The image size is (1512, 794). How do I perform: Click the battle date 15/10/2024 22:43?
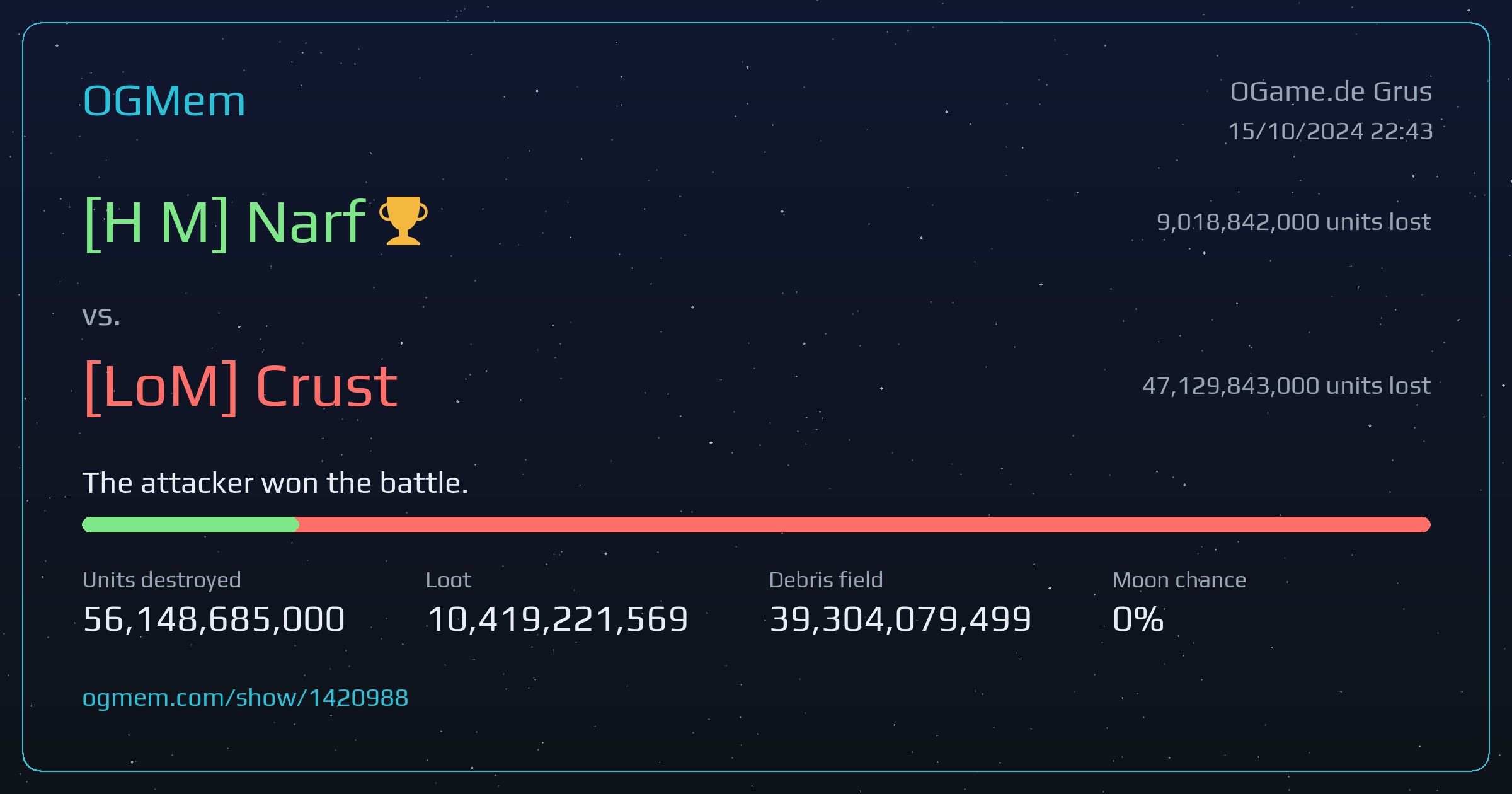click(1331, 131)
